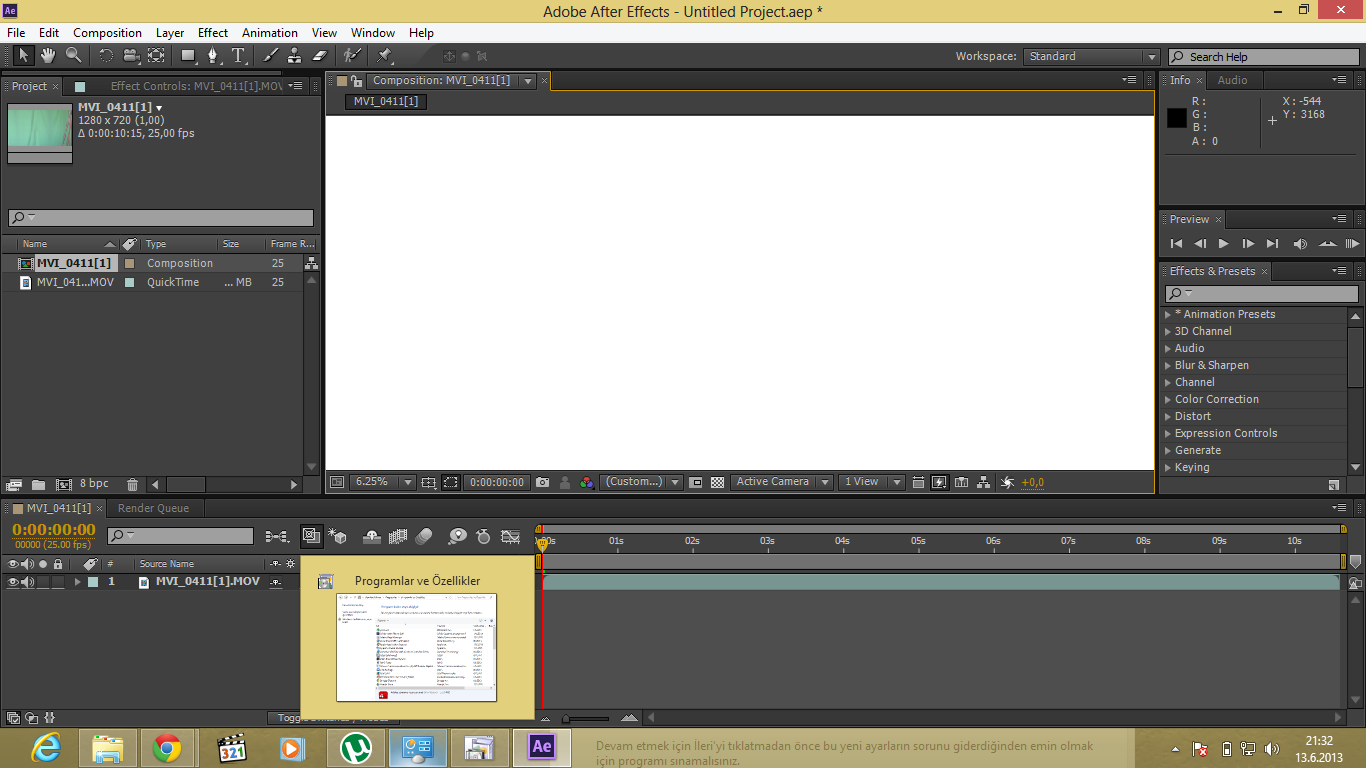
Task: Select the Pan Behind anchor tool
Action: [x=156, y=56]
